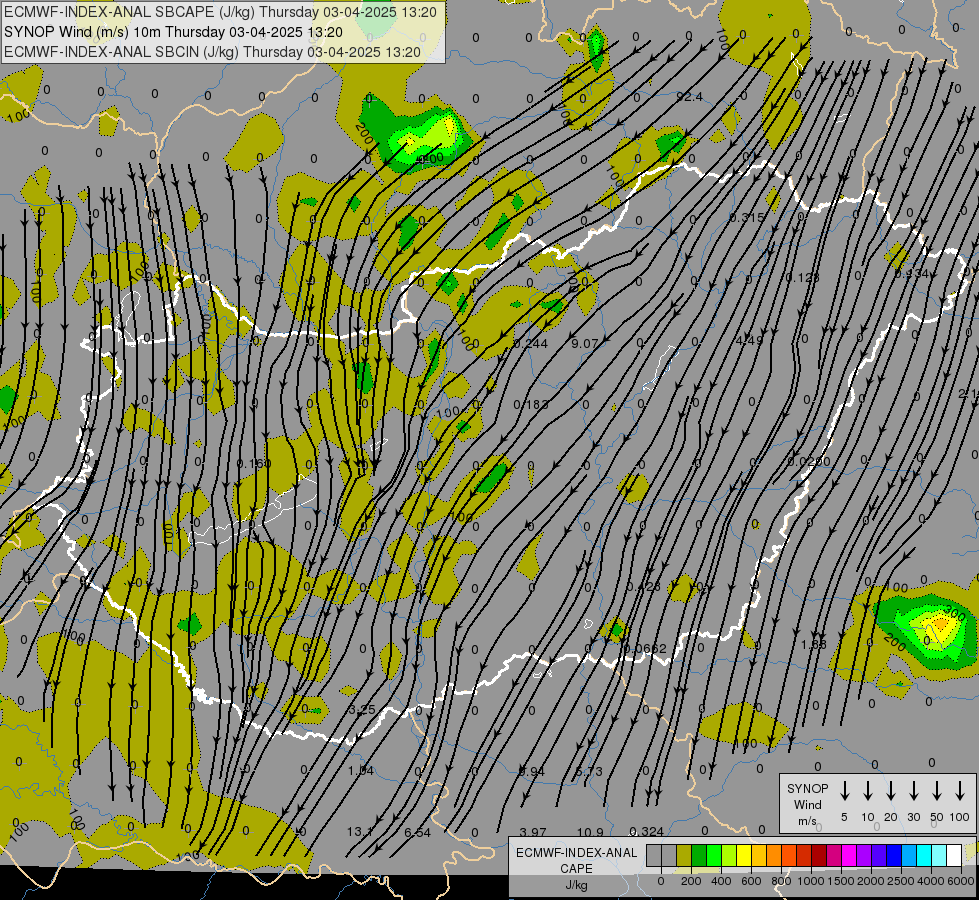Click the 2000 tick label in legend
The image size is (979, 900).
coord(870,881)
